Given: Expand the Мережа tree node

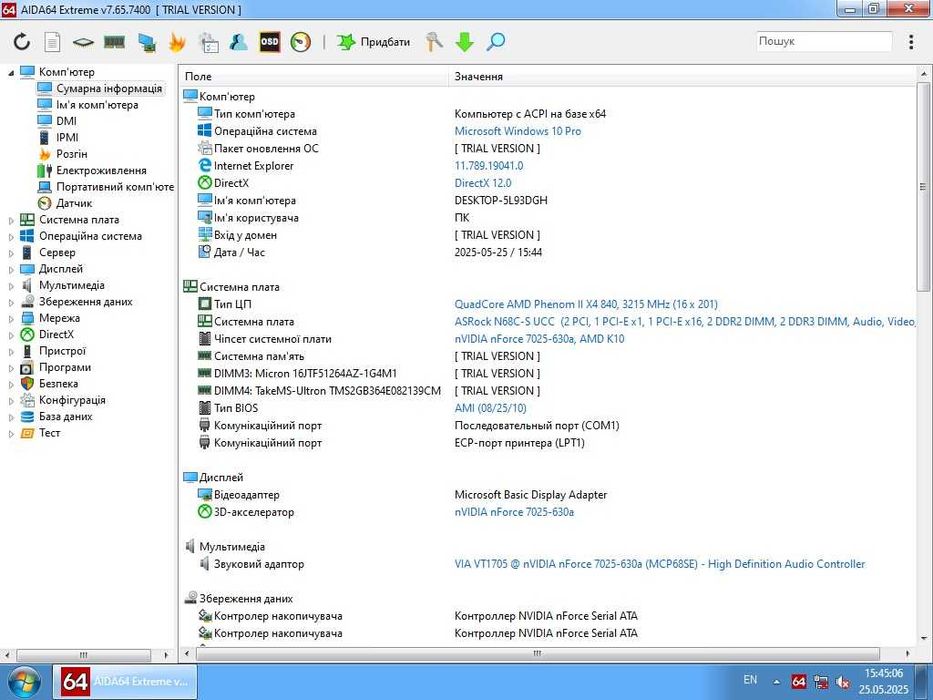Looking at the screenshot, I should [11, 318].
